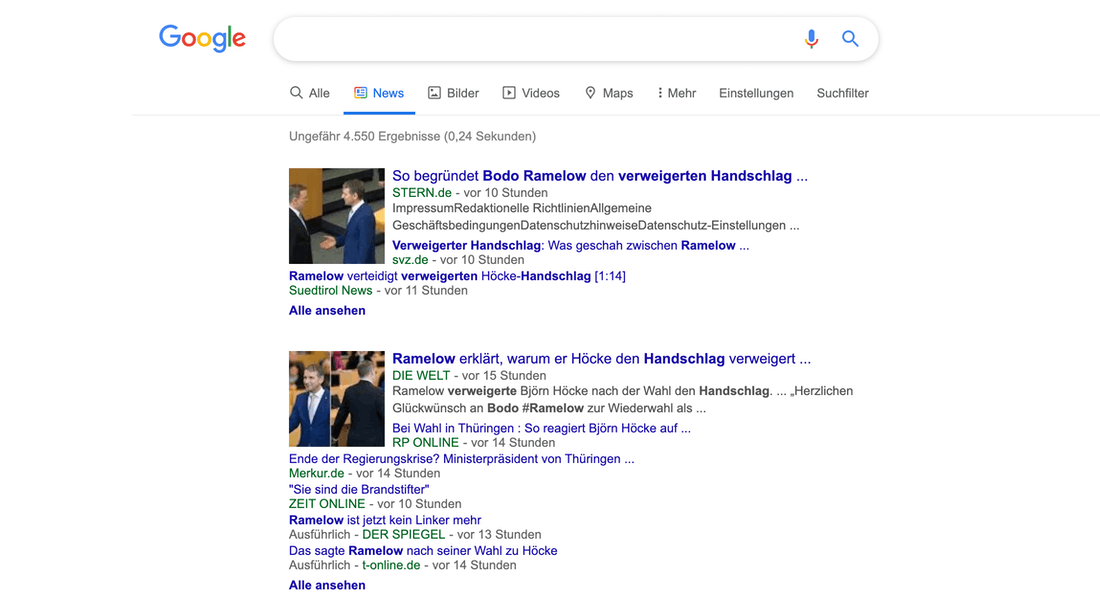
Task: Open the svz.de Verweigerter Handschlag article
Action: pos(570,245)
